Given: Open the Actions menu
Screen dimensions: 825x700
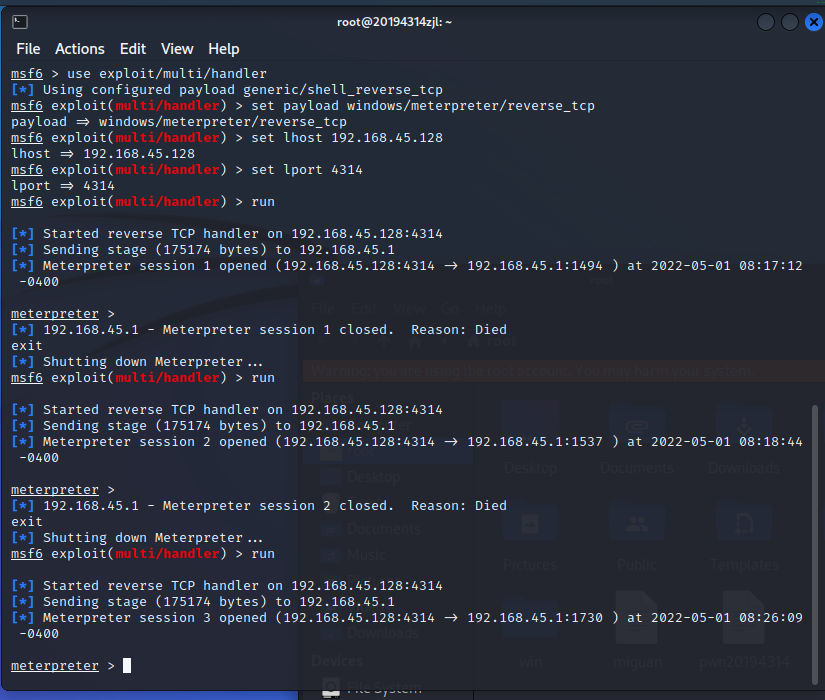Looking at the screenshot, I should [x=79, y=49].
